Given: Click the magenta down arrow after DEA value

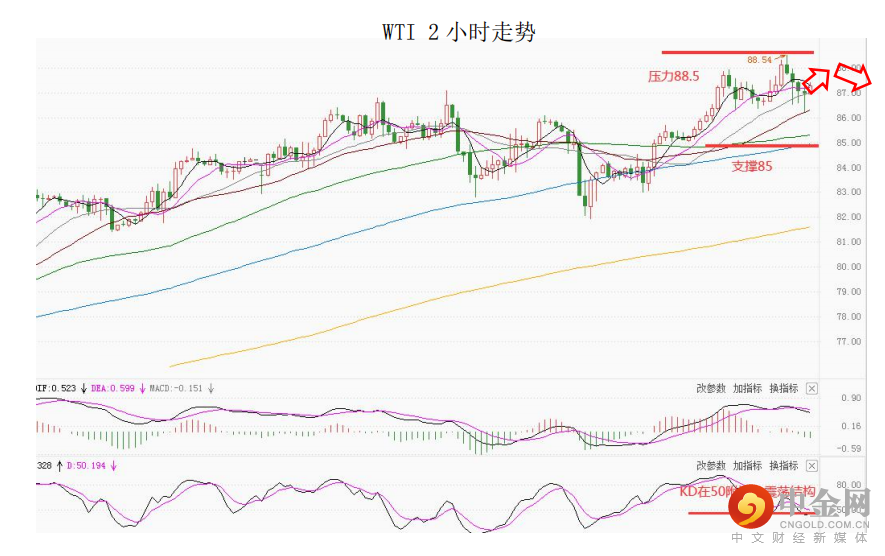Looking at the screenshot, I should click(142, 388).
